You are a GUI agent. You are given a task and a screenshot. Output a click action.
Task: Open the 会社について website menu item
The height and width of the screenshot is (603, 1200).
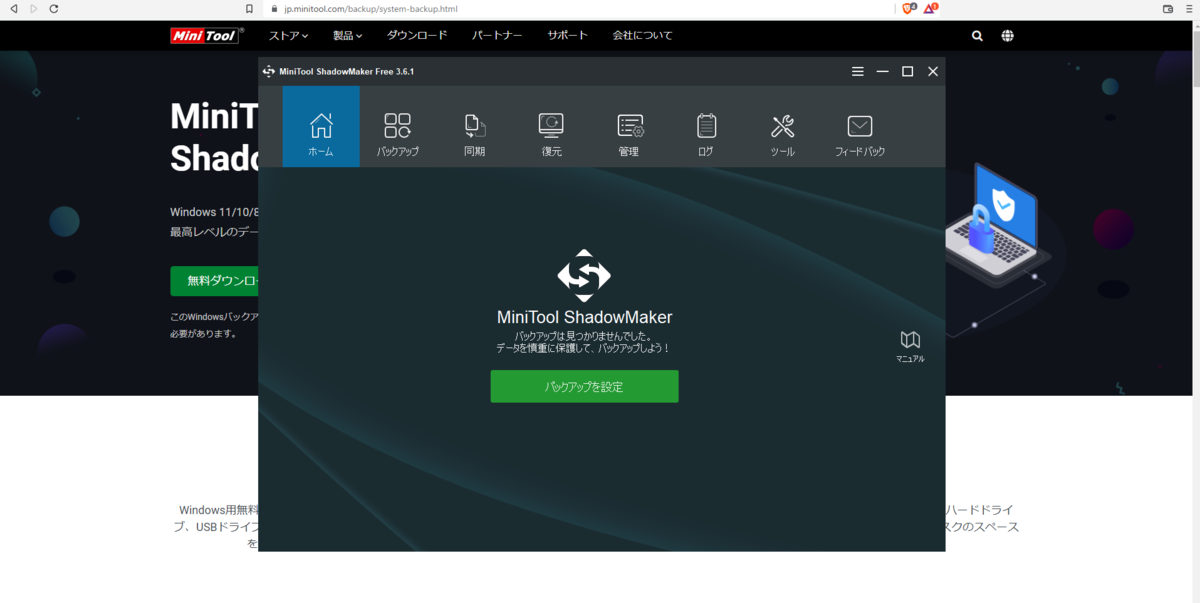642,35
